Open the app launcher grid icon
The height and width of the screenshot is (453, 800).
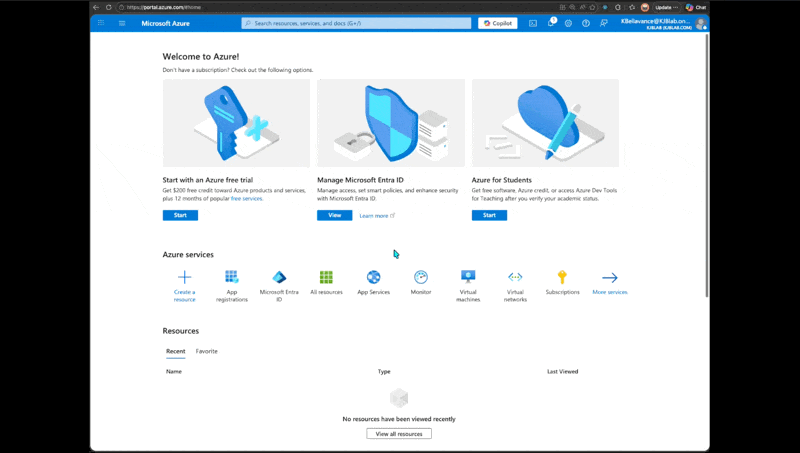tap(101, 23)
